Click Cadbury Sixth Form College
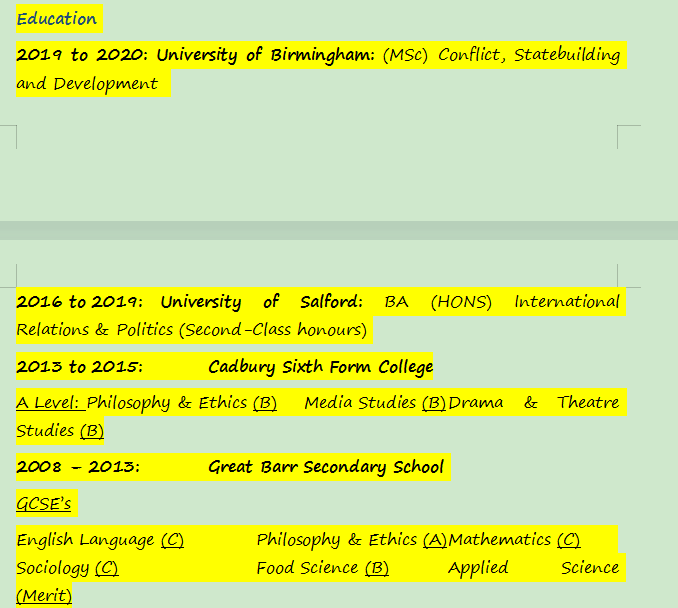678x608 pixels. click(321, 367)
